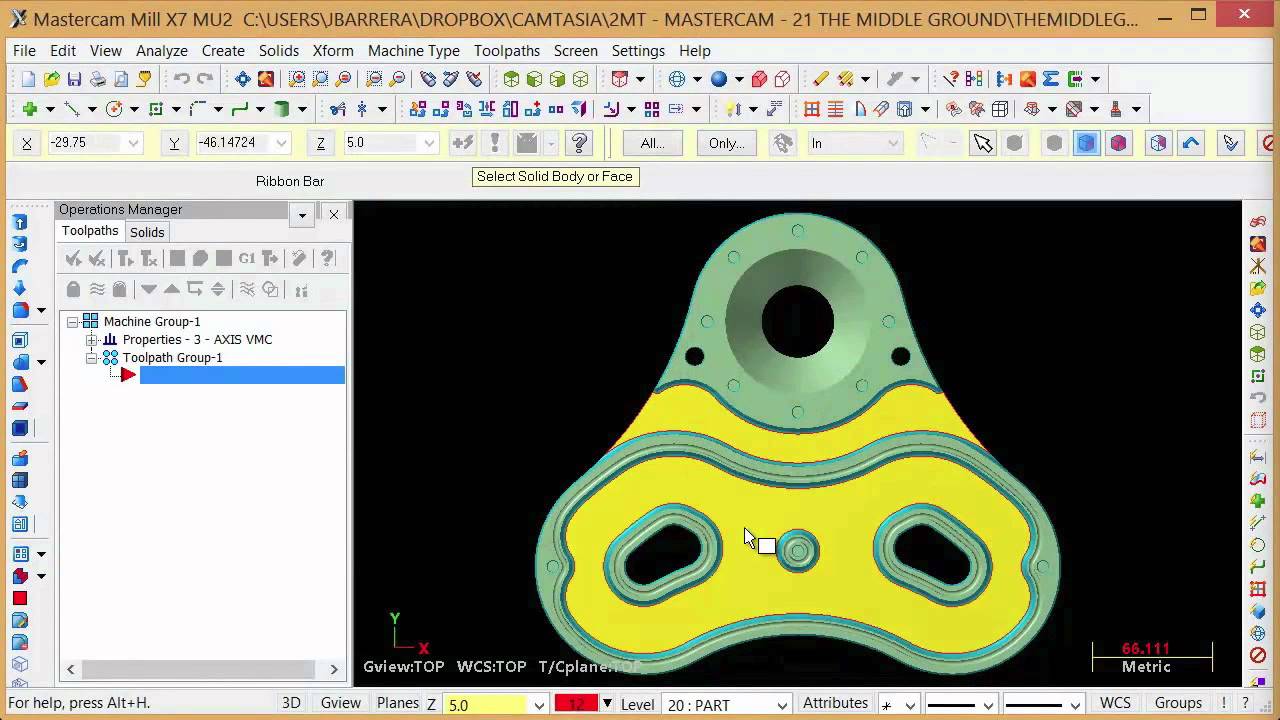The height and width of the screenshot is (720, 1280).
Task: Close the Operations Manager panel
Action: (334, 214)
